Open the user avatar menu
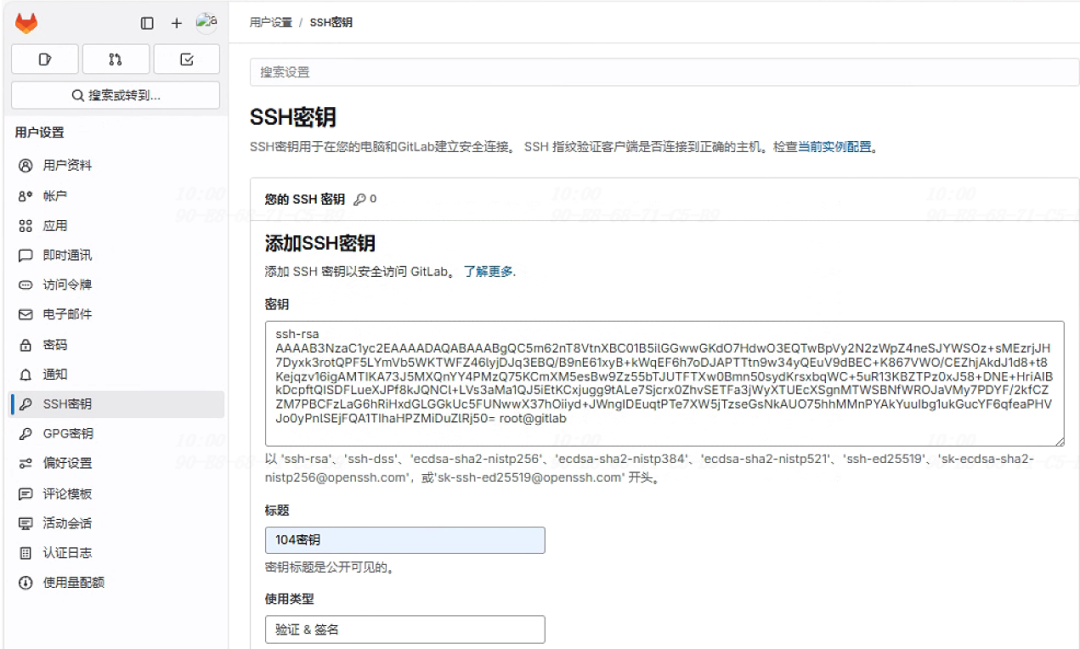This screenshot has width=1080, height=649. tap(207, 22)
